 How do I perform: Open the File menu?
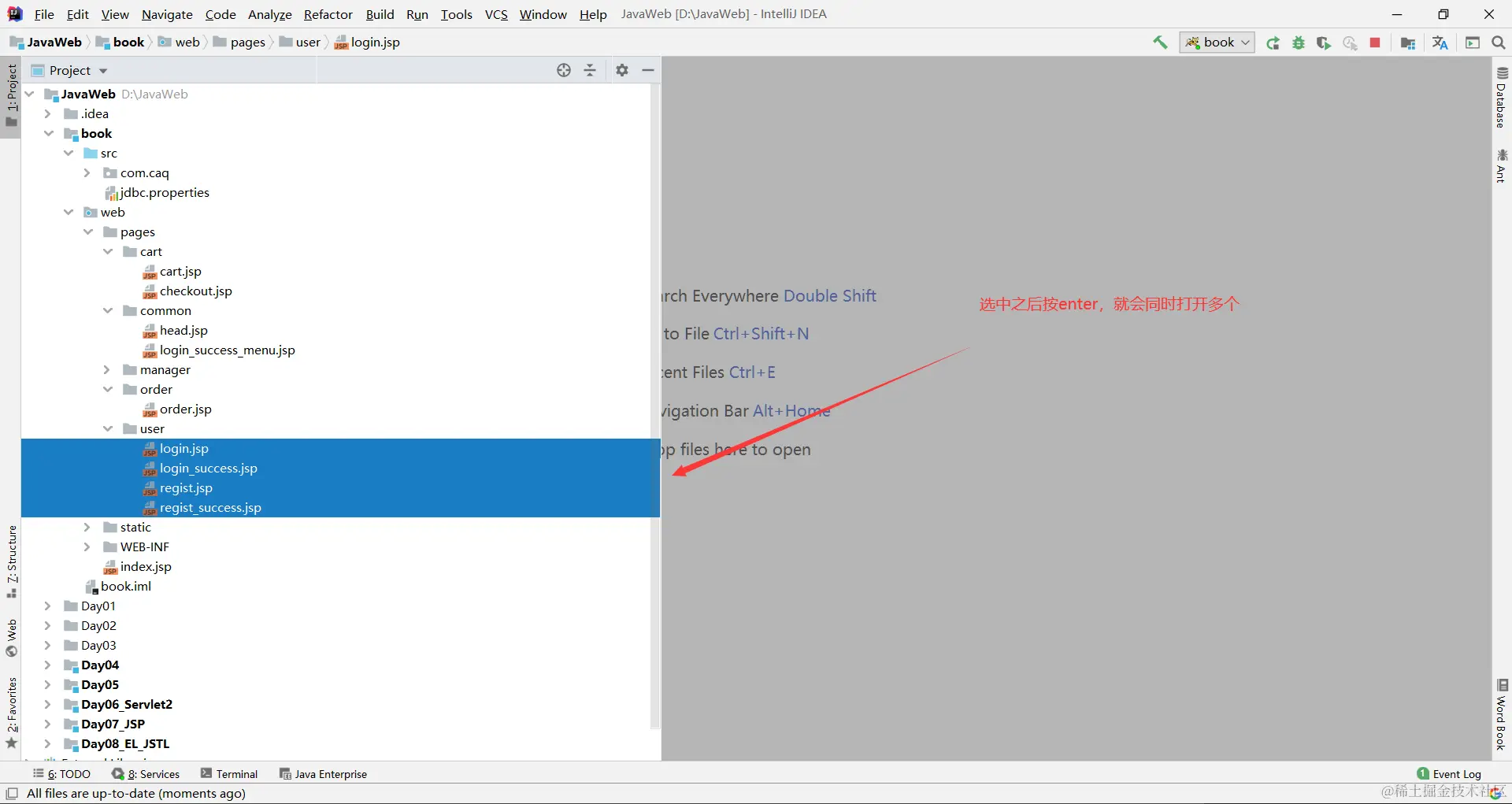[x=44, y=14]
